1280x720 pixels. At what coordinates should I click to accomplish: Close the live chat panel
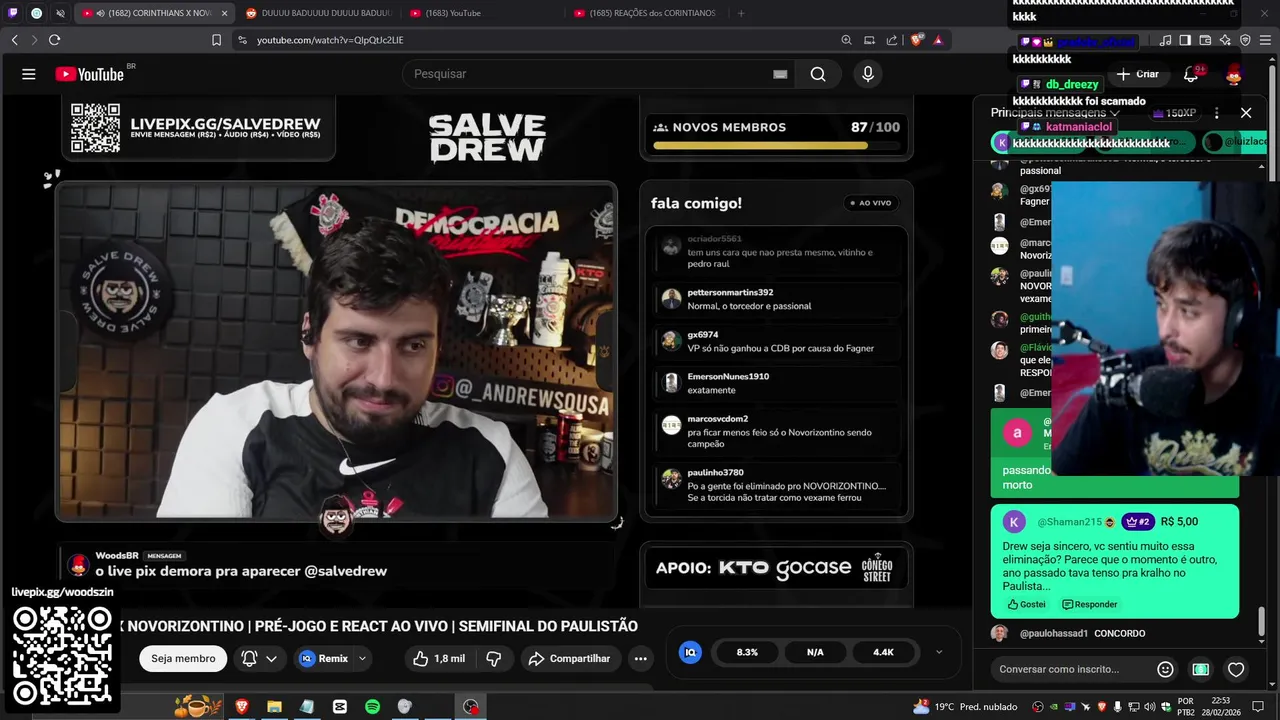1246,113
